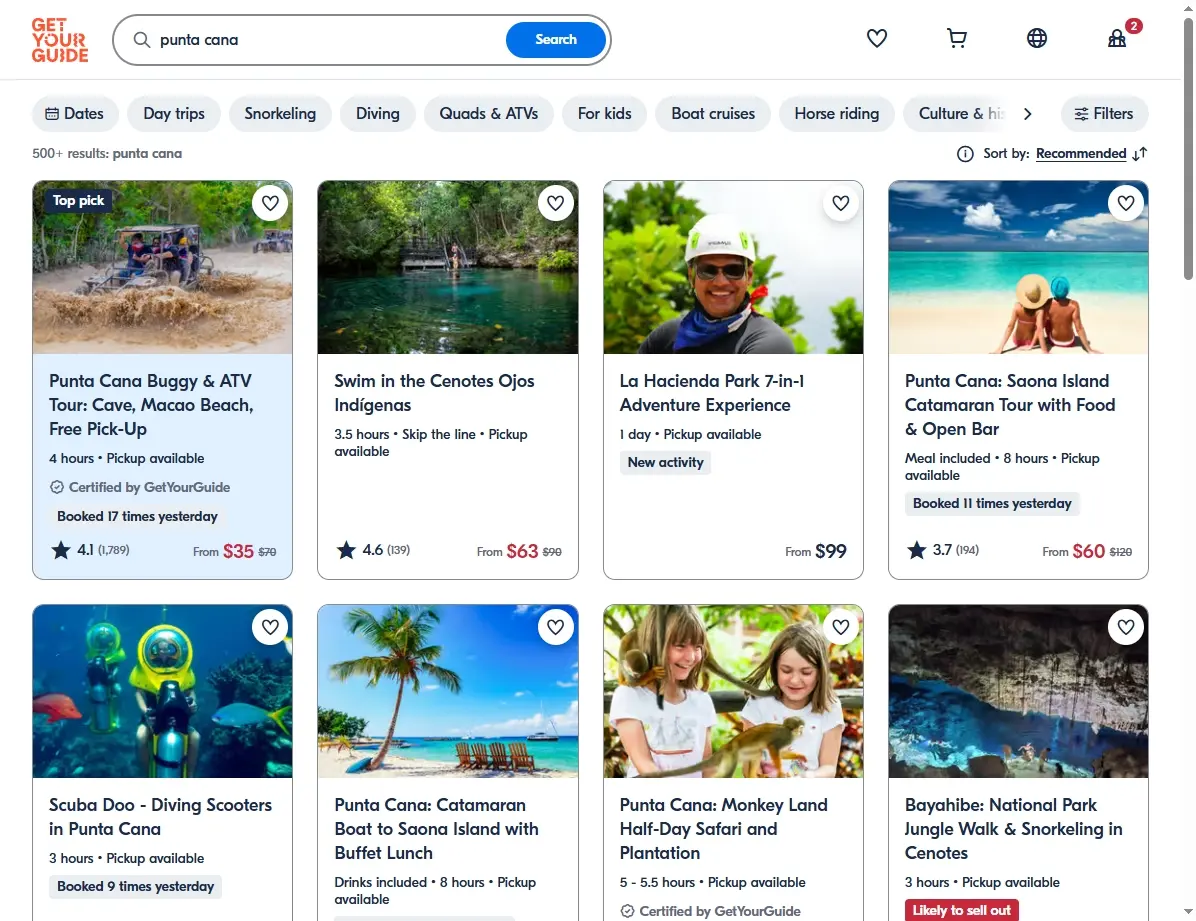Favorite the Monkey Land Half-Day Safari card
Viewport: 1196px width, 921px height.
[841, 627]
